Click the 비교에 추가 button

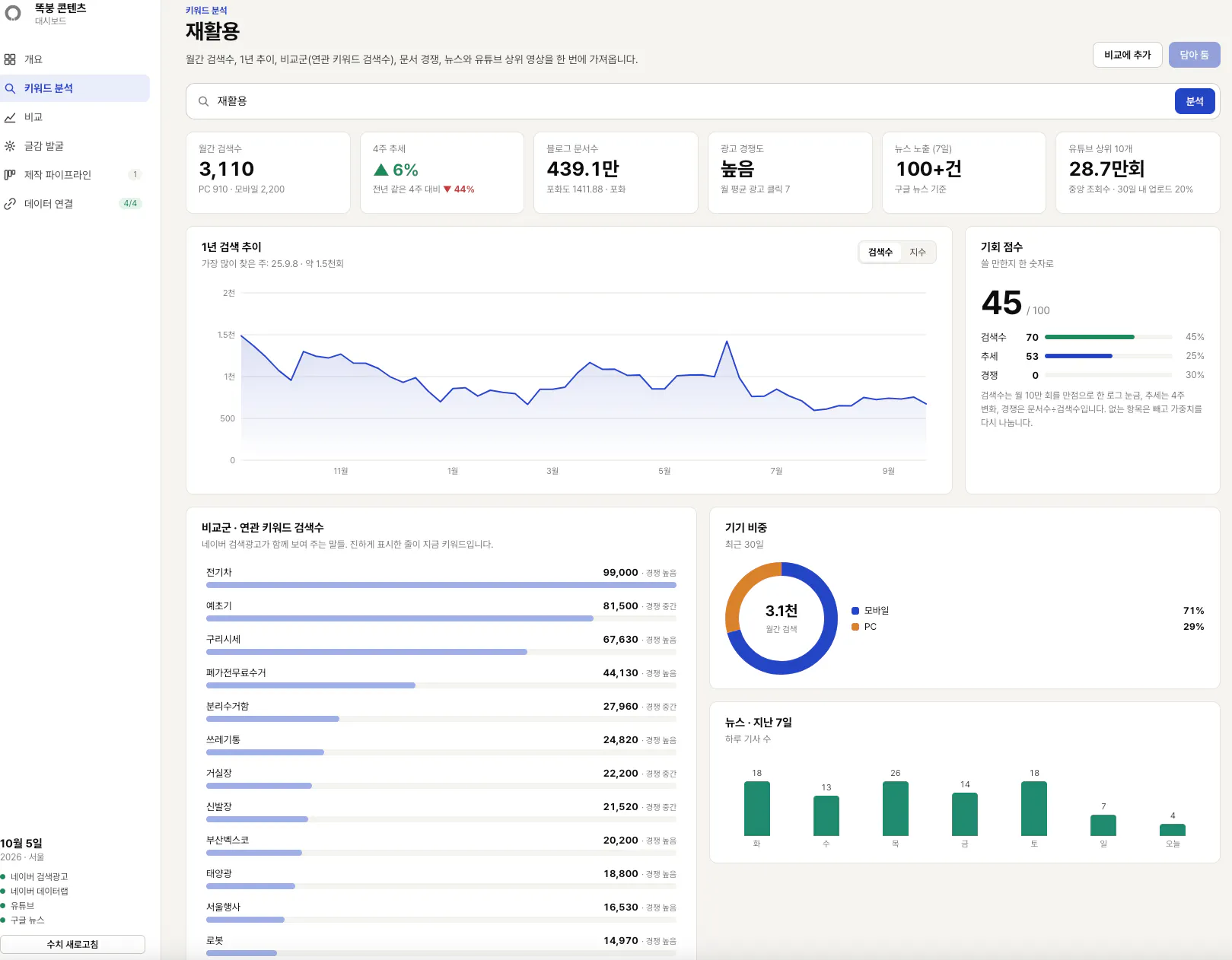point(1128,55)
